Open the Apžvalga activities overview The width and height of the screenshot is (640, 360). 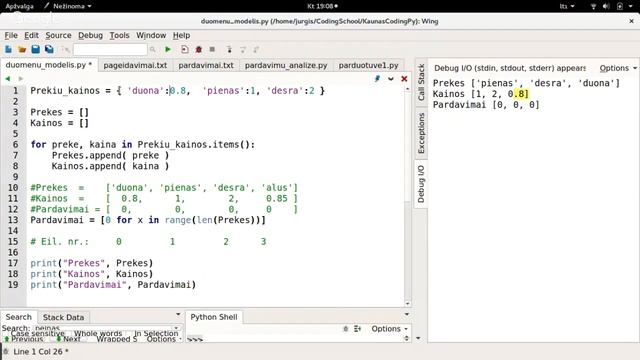[x=19, y=6]
